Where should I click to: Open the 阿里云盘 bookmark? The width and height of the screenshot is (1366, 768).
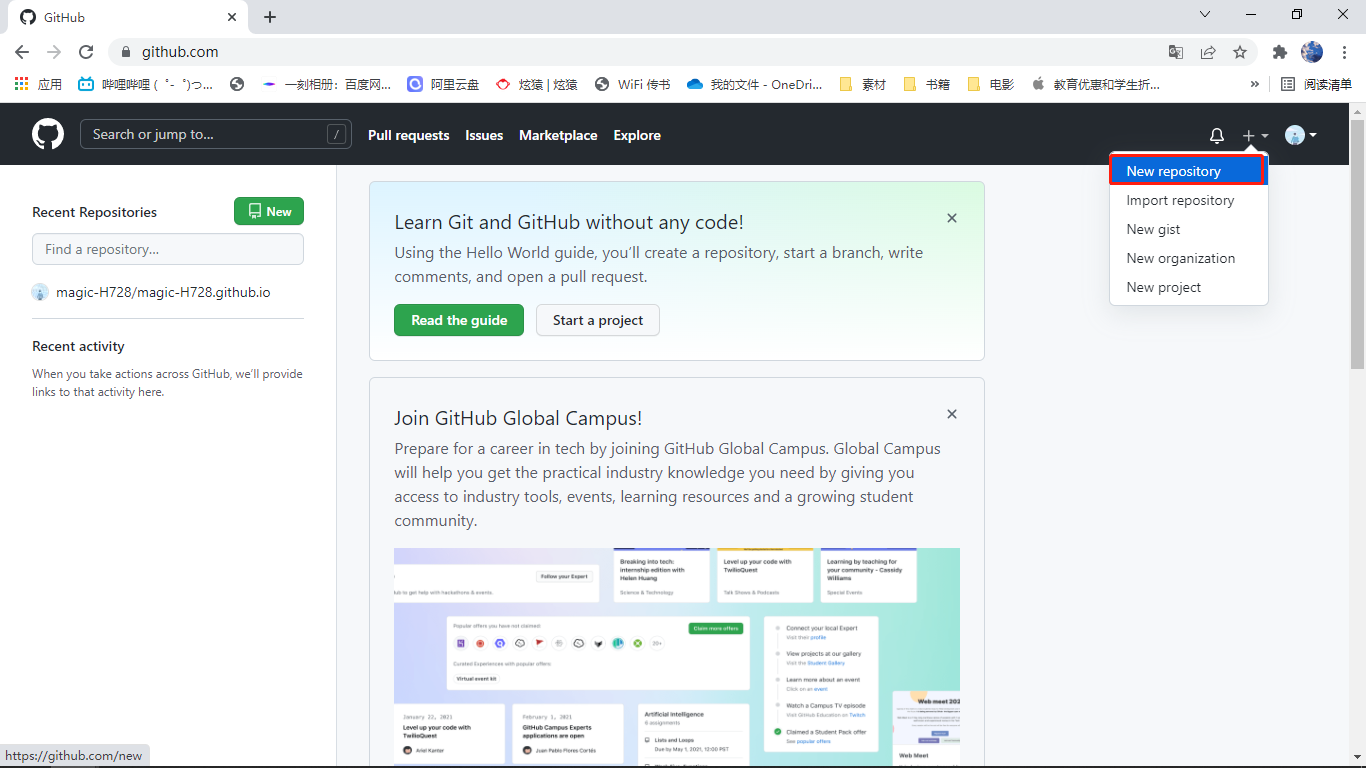point(443,84)
